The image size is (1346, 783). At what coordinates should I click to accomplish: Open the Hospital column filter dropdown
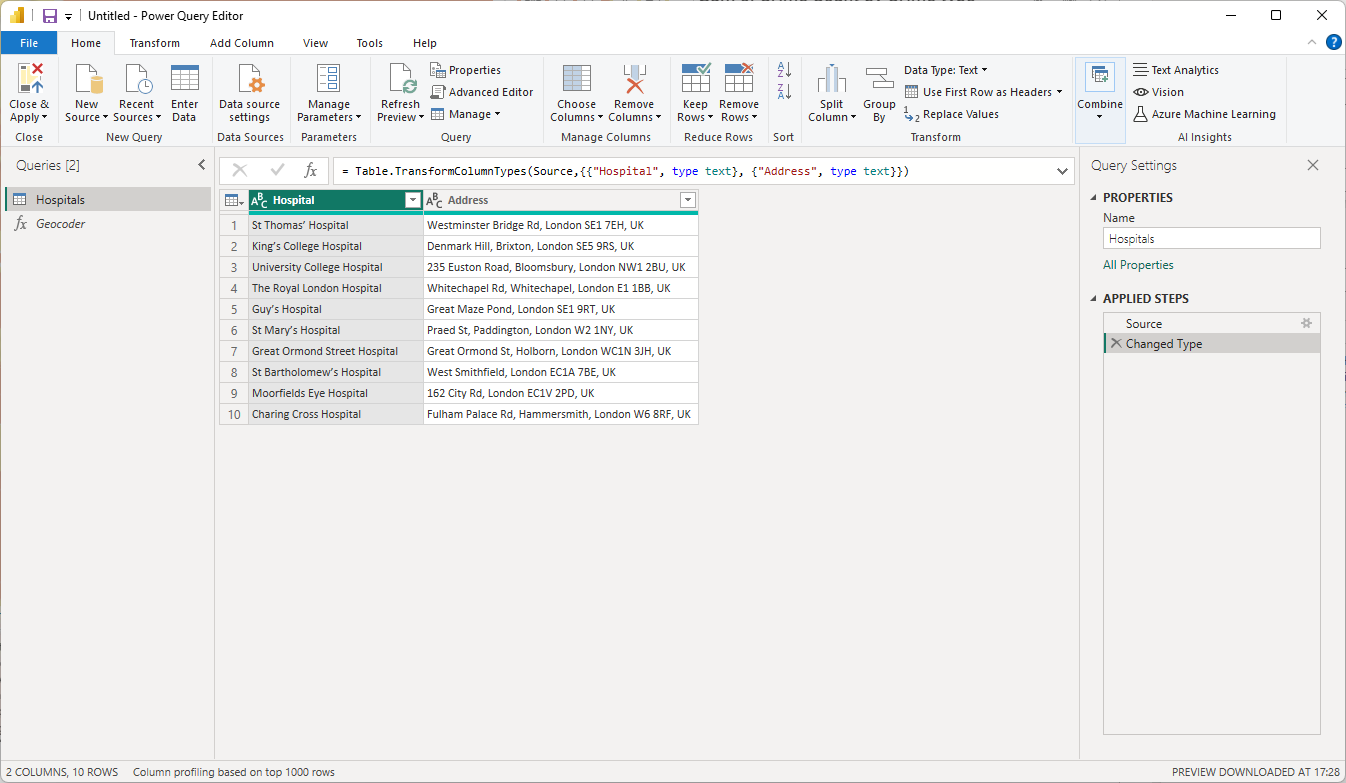pyautogui.click(x=412, y=201)
